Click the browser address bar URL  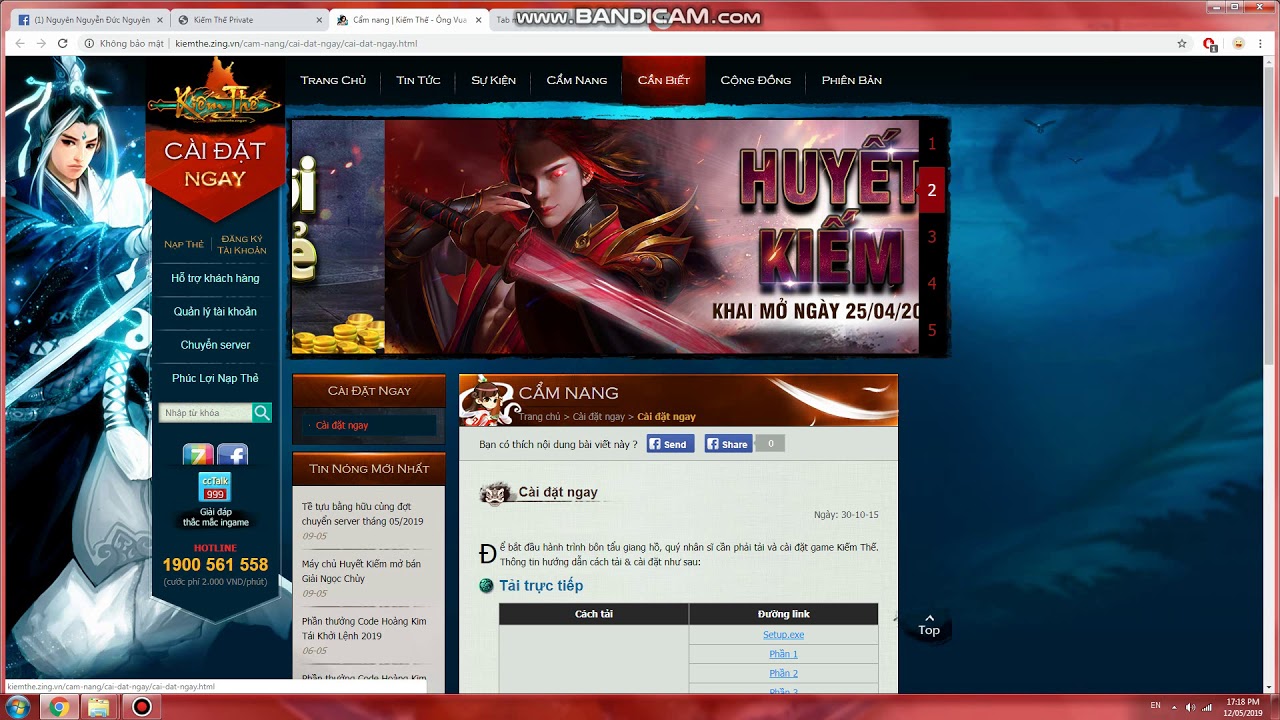(x=296, y=44)
